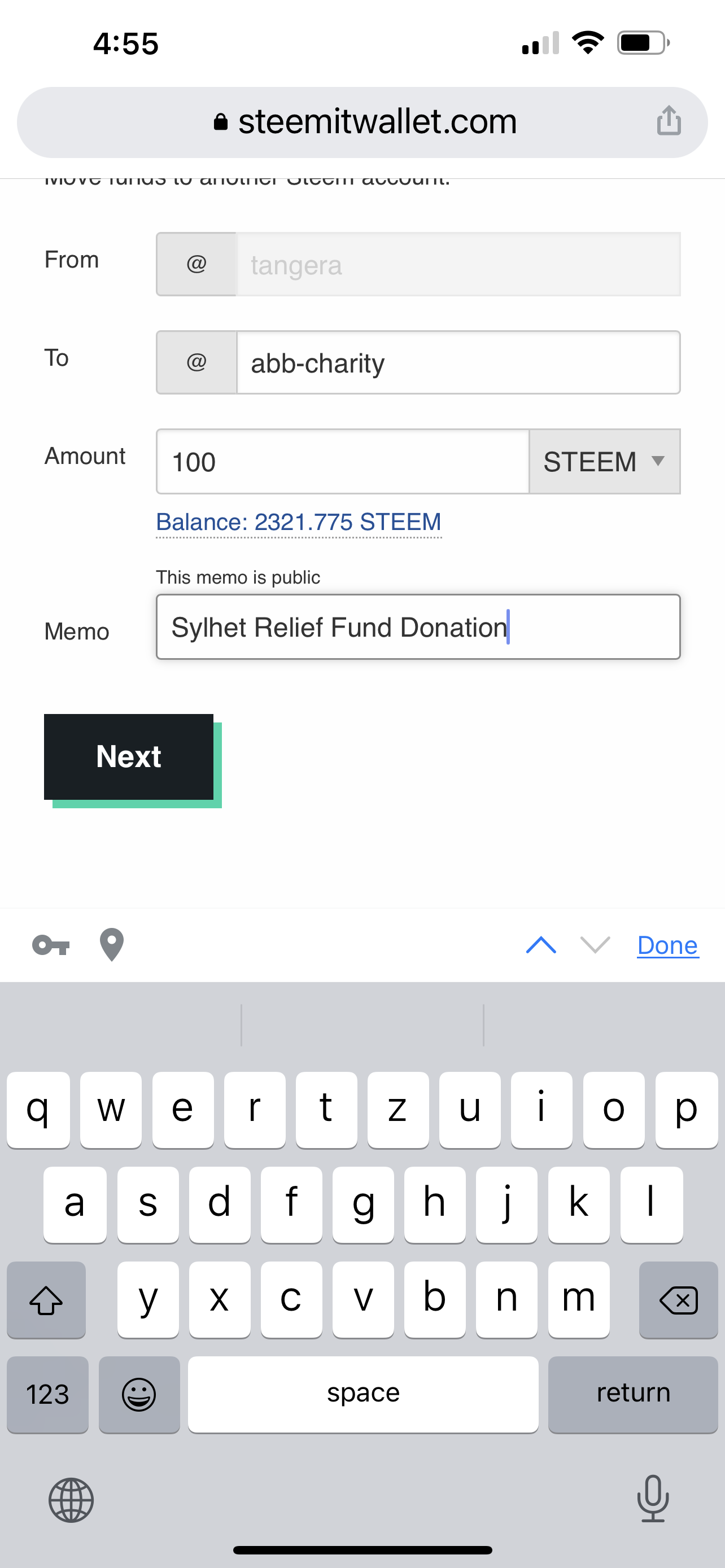Tap the Balance 2321.775 STEEM link
The width and height of the screenshot is (725, 1568).
(298, 522)
